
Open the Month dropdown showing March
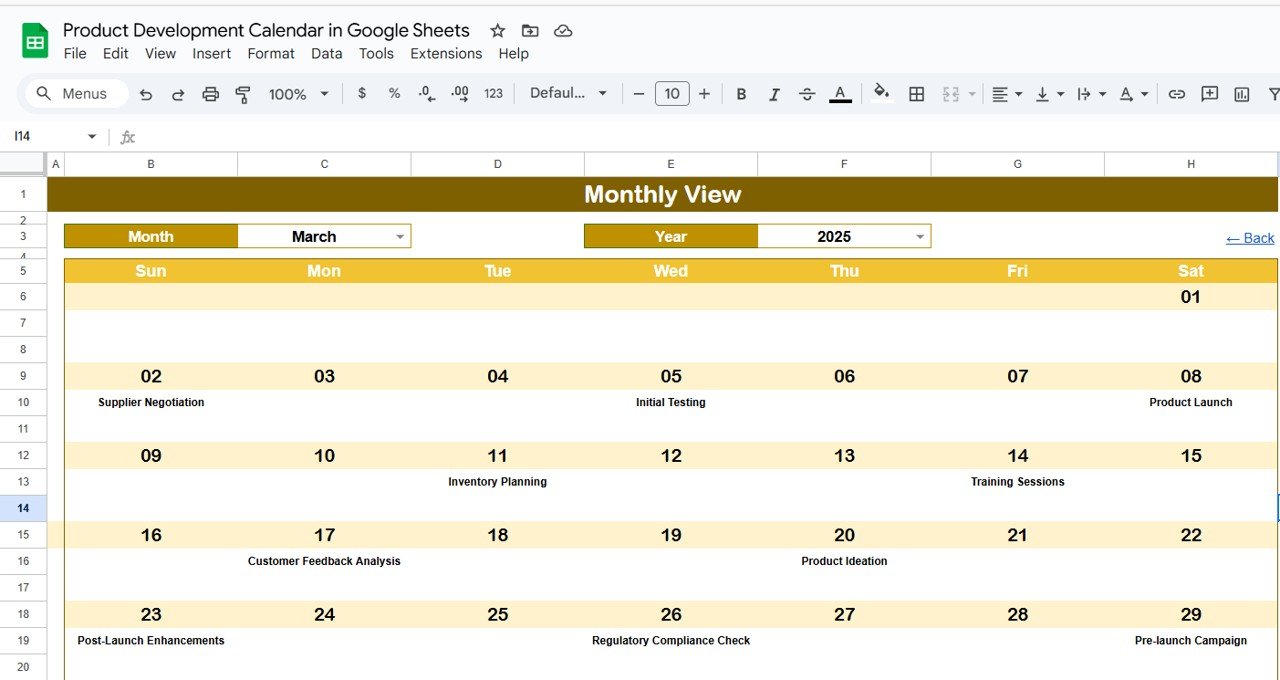[400, 237]
